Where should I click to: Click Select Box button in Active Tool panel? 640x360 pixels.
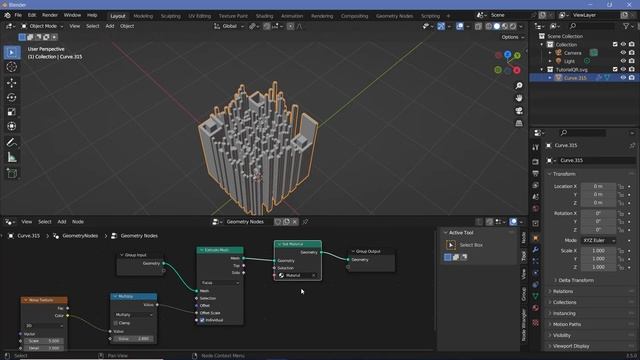pyautogui.click(x=451, y=245)
